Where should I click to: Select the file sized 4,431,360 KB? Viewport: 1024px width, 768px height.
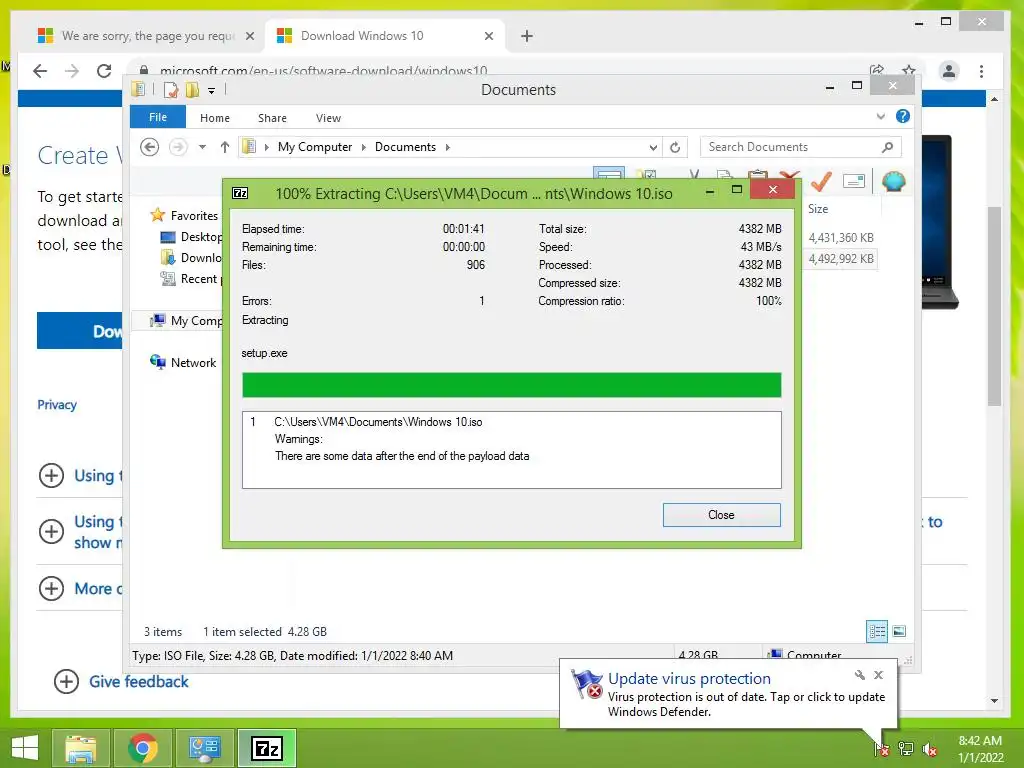pos(840,238)
